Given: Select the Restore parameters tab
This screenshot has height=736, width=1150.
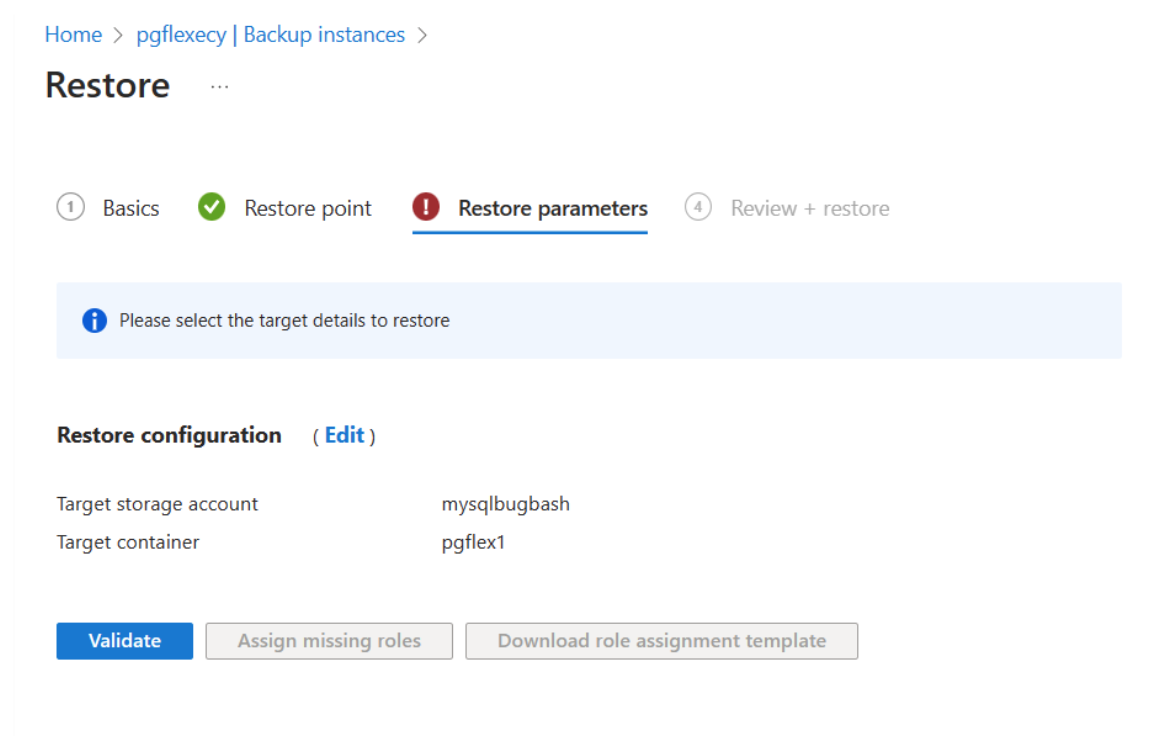Looking at the screenshot, I should tap(553, 208).
